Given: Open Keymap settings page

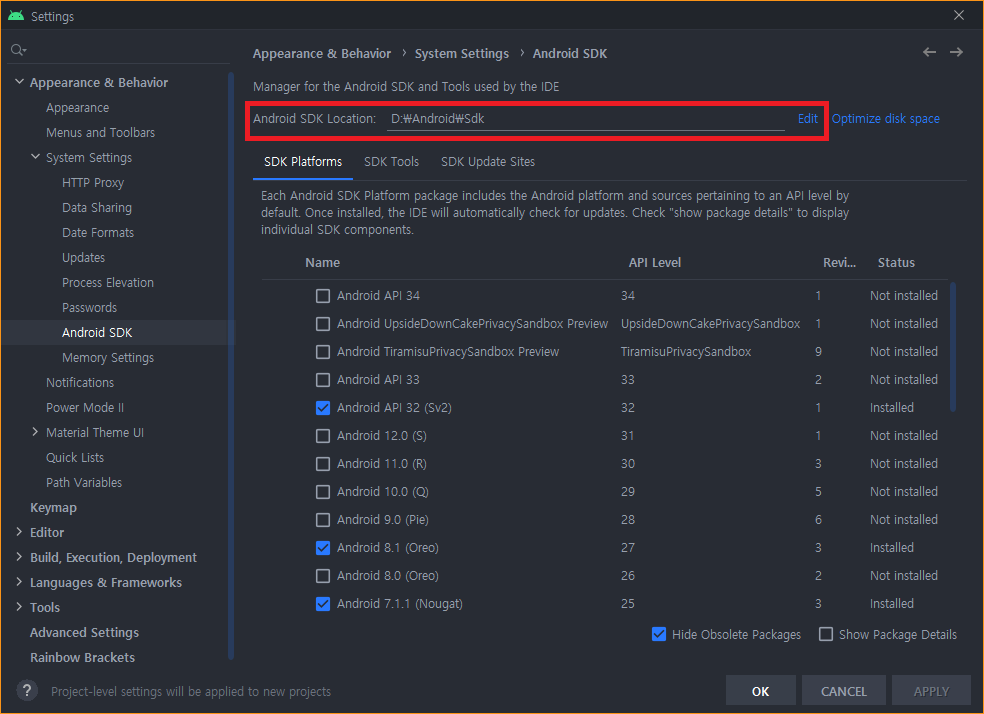Looking at the screenshot, I should coord(53,508).
